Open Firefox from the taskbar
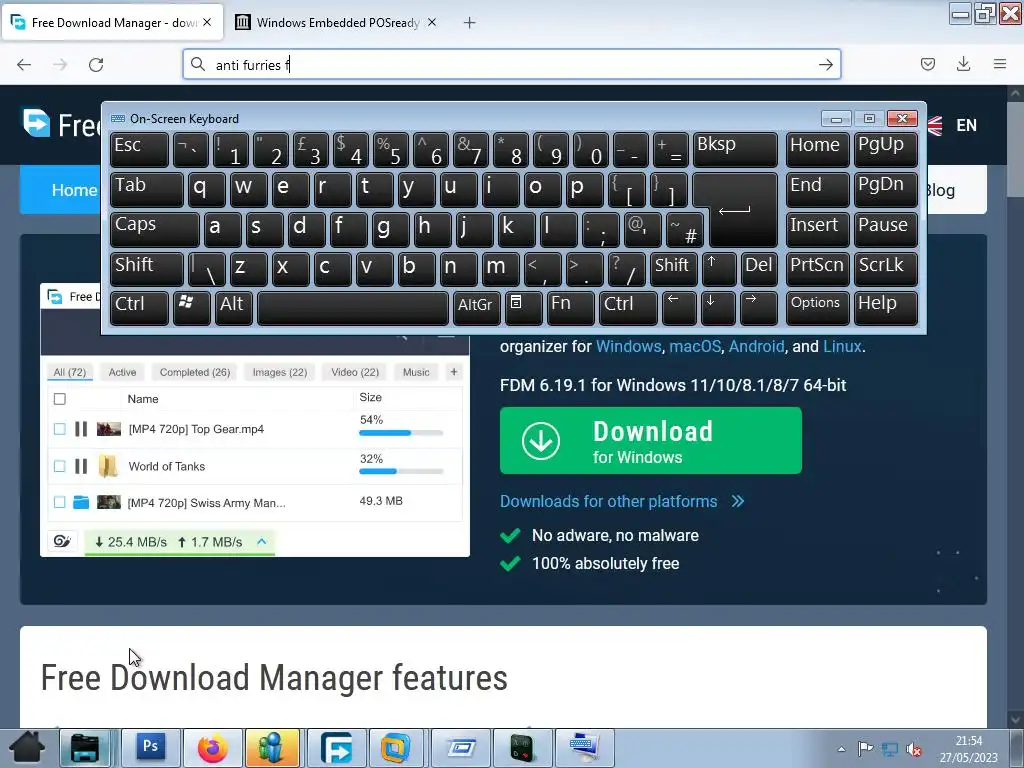The width and height of the screenshot is (1024, 768). (212, 748)
